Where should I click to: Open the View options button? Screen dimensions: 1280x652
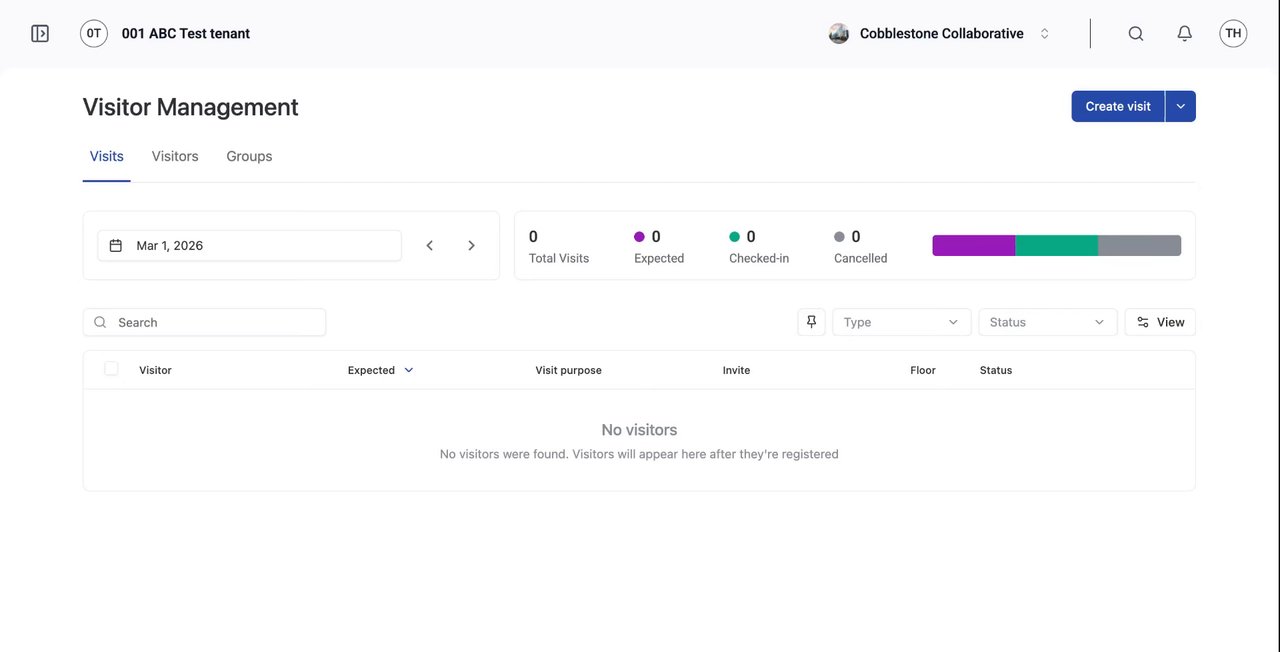1160,322
